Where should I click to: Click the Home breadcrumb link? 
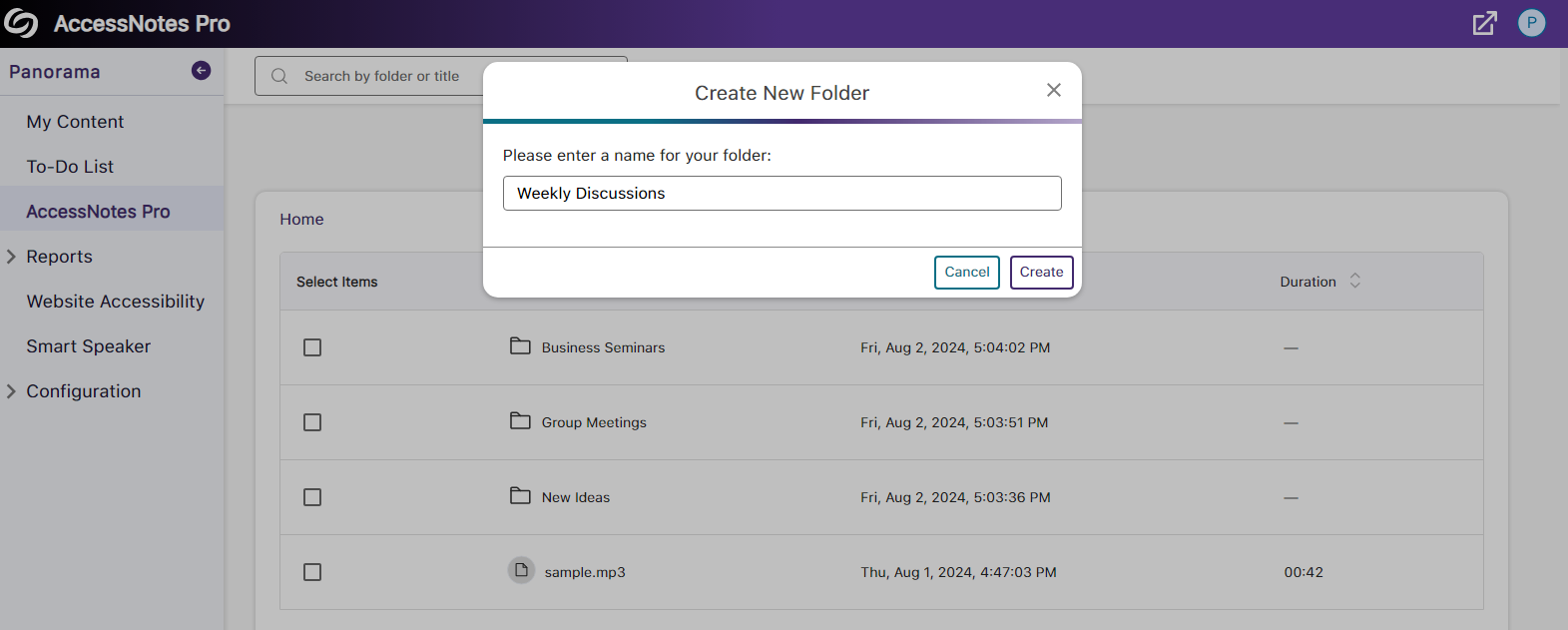pos(301,220)
